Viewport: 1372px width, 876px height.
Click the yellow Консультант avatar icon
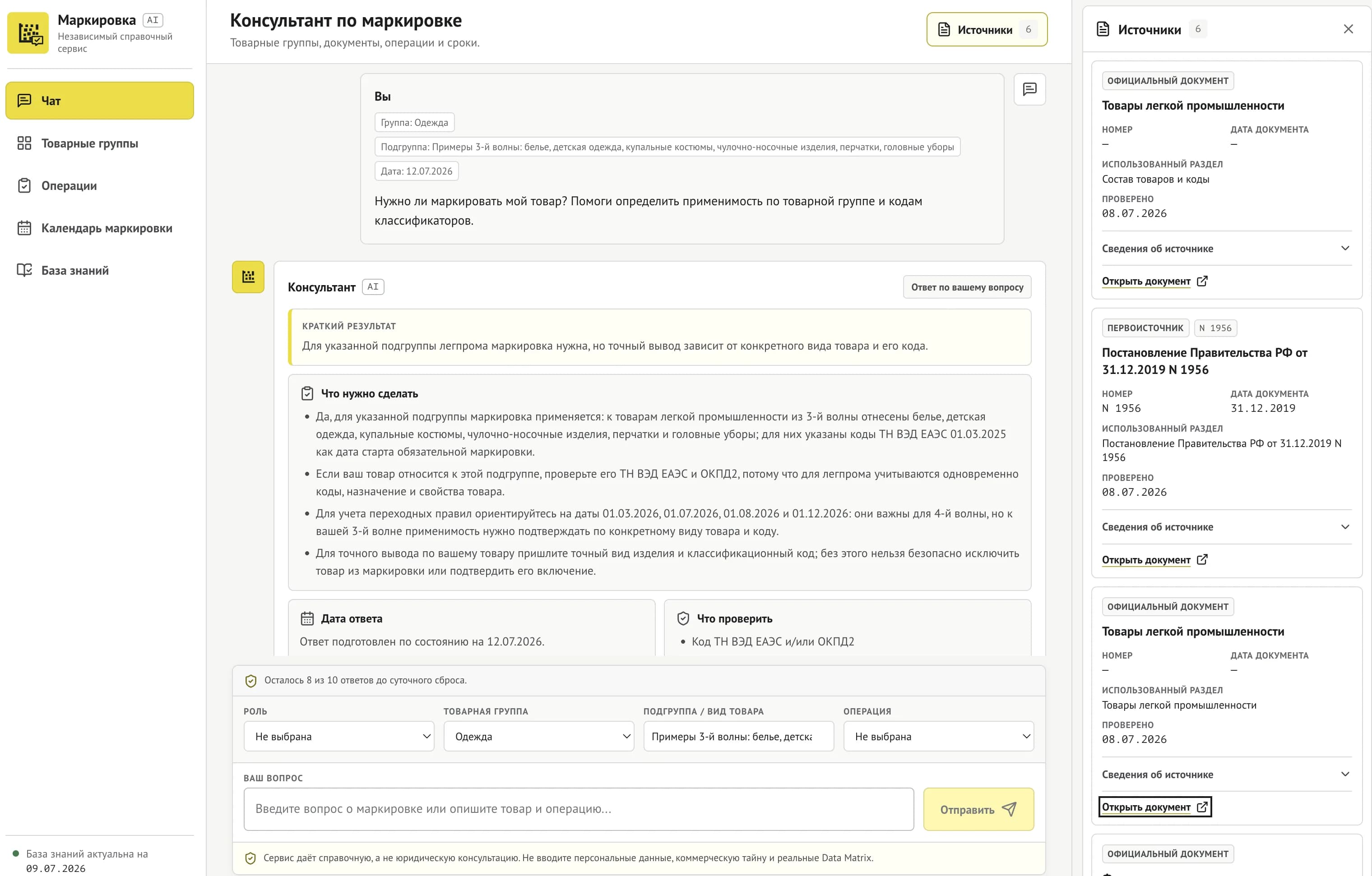click(x=248, y=277)
